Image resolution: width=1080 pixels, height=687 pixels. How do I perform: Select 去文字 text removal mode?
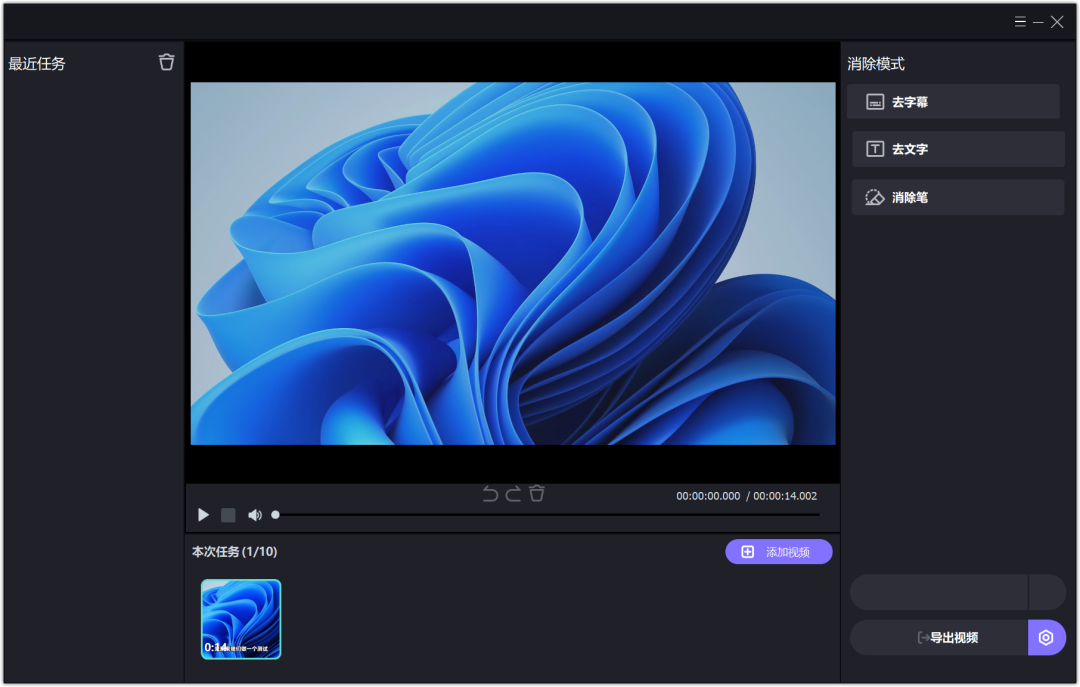[958, 149]
